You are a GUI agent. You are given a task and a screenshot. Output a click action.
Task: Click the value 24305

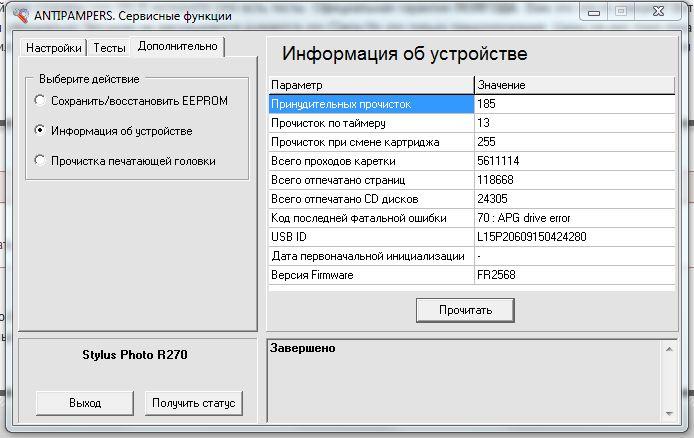492,199
